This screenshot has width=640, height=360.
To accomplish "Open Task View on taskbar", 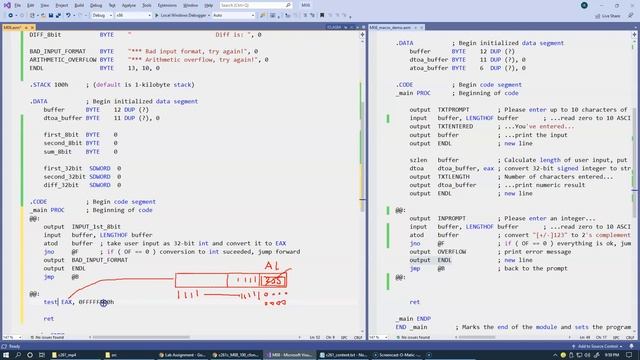I will (42, 355).
